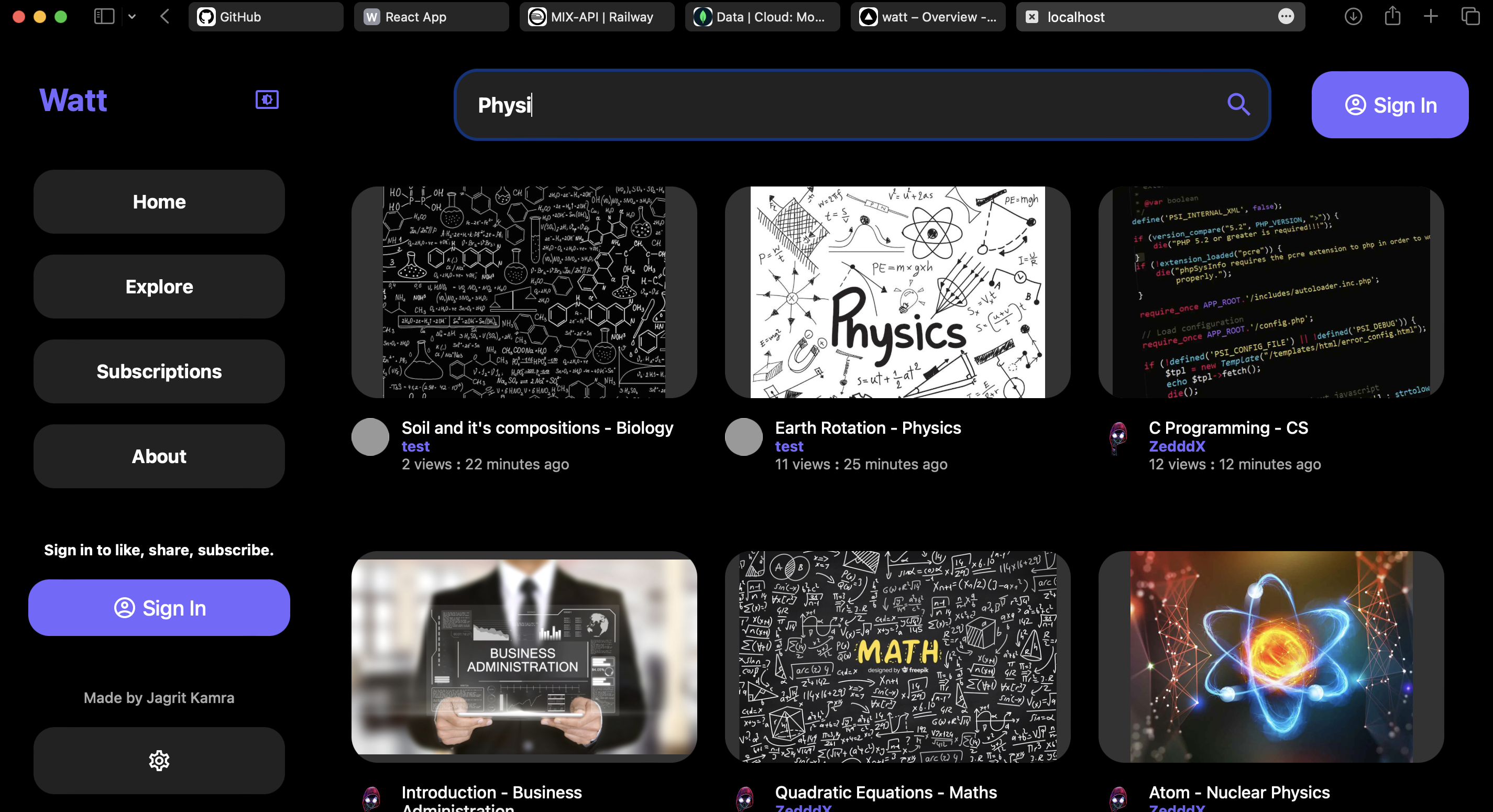Open Subscriptions from the sidebar
Image resolution: width=1493 pixels, height=812 pixels.
pos(159,371)
